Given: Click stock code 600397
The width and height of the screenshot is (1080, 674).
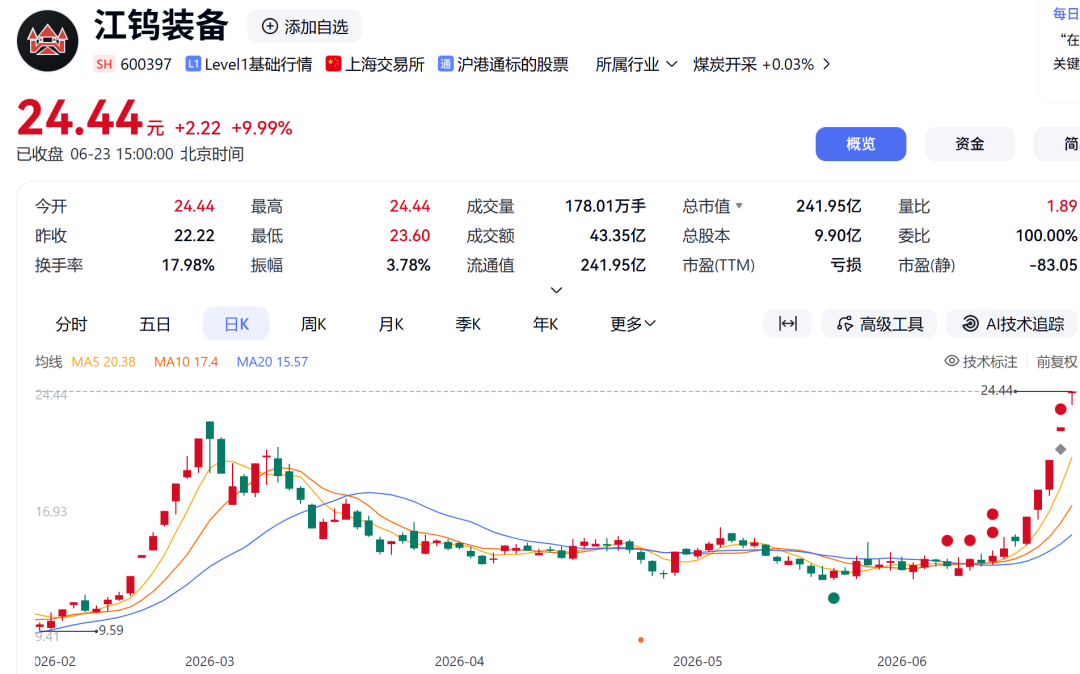Looking at the screenshot, I should 146,64.
